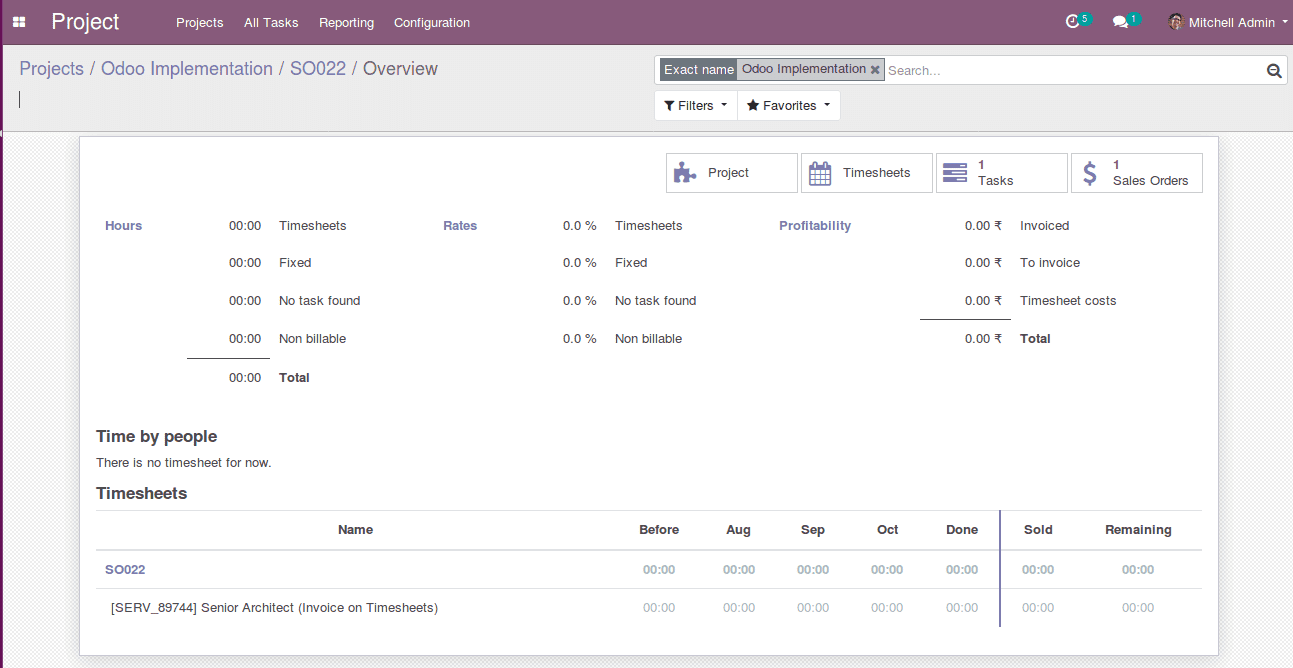Click the Total label under Hours
Image resolution: width=1293 pixels, height=668 pixels.
tap(294, 378)
